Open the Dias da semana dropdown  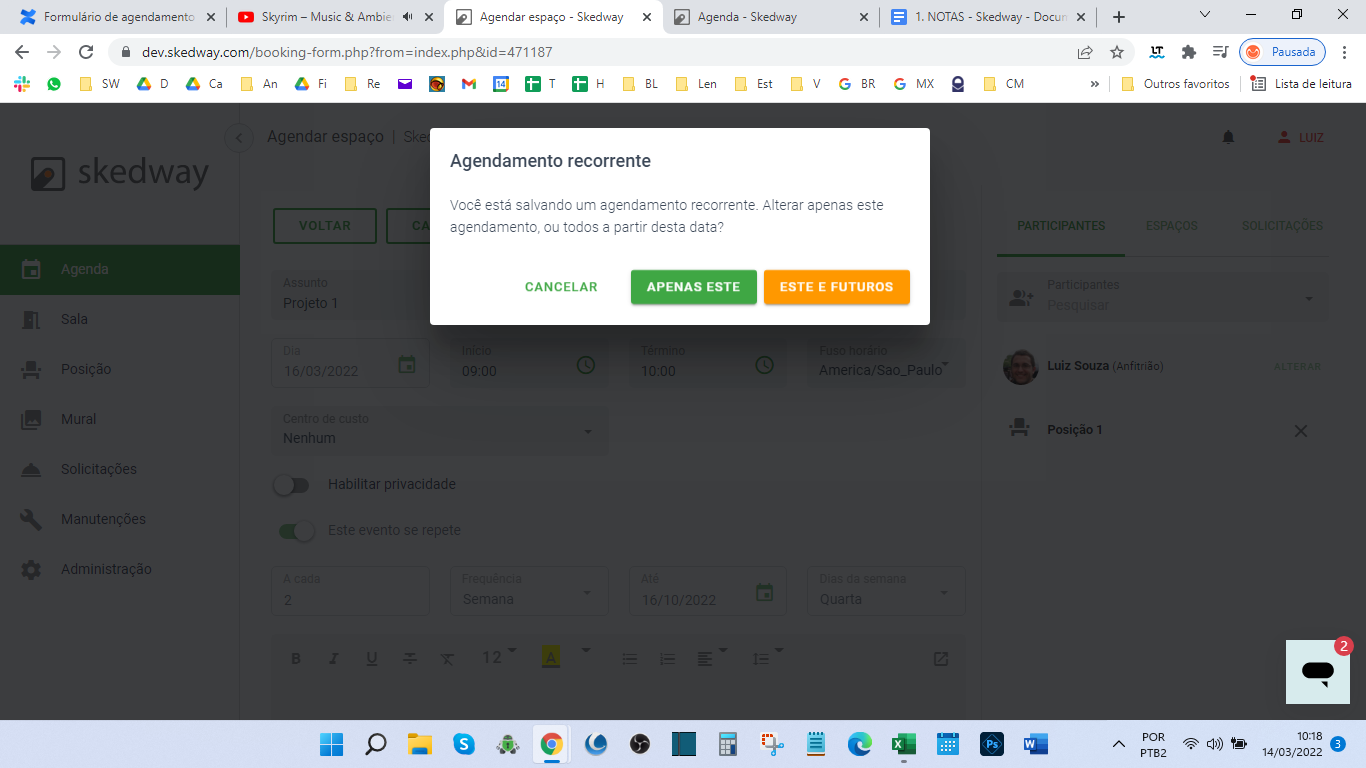coord(944,593)
